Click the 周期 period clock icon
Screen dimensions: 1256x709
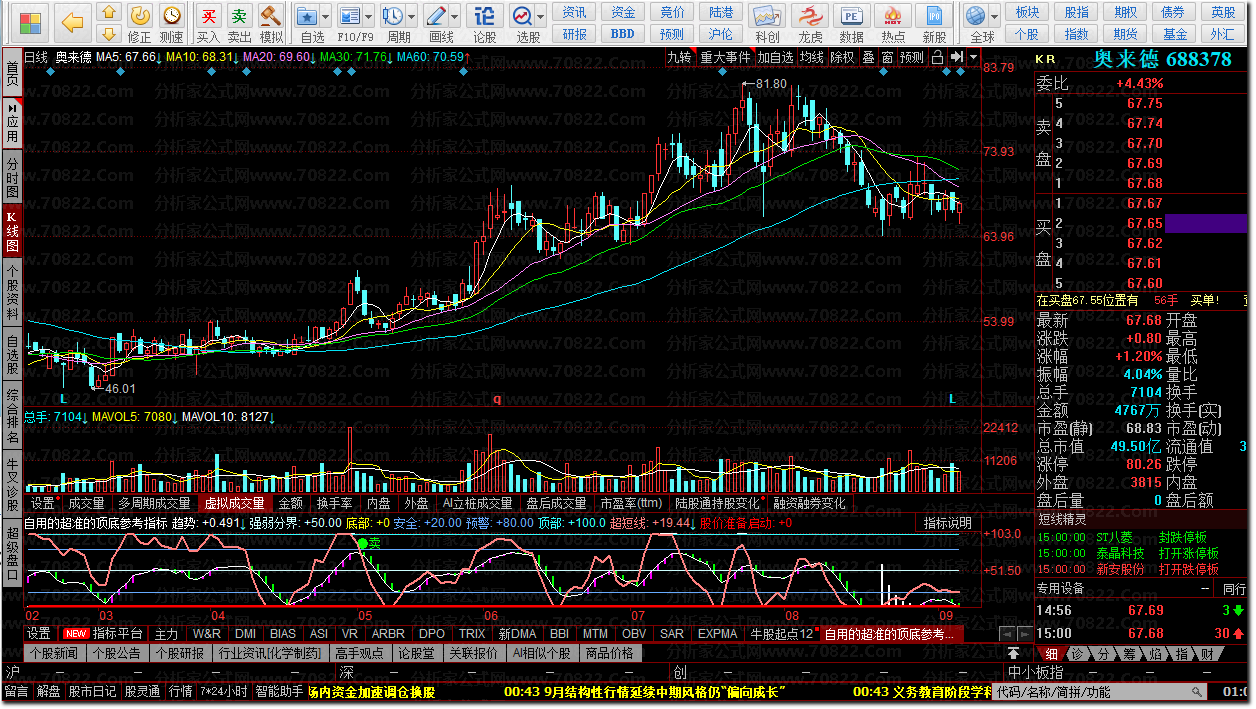point(393,15)
